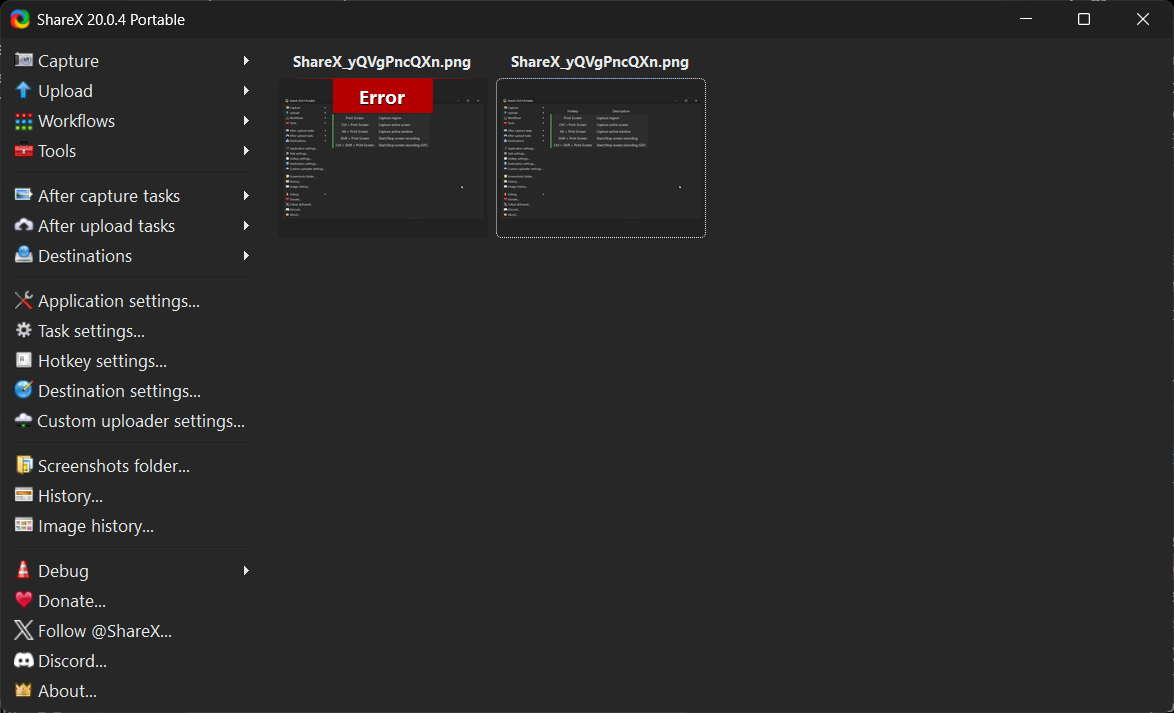This screenshot has height=713, width=1174.
Task: Open Image history
Action: click(x=133, y=525)
